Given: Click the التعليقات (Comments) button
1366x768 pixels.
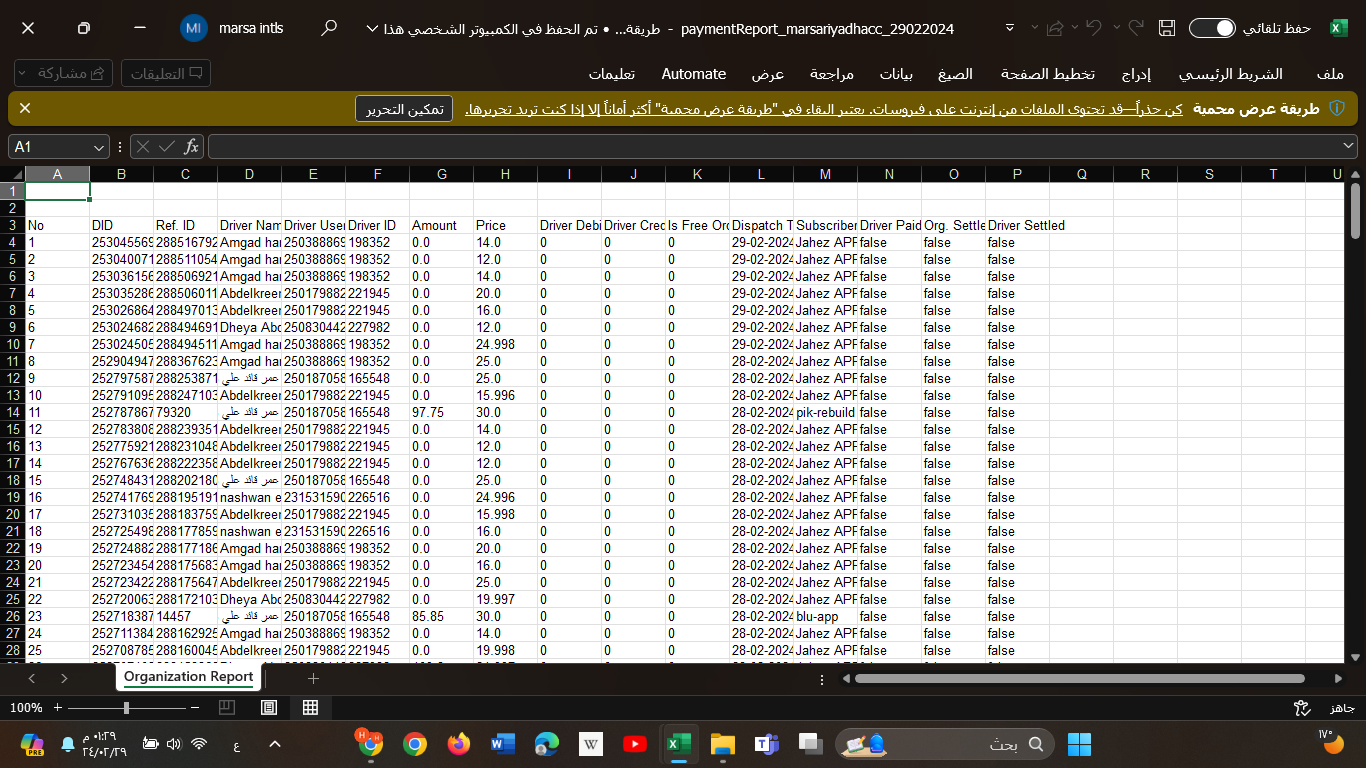Looking at the screenshot, I should click(166, 73).
